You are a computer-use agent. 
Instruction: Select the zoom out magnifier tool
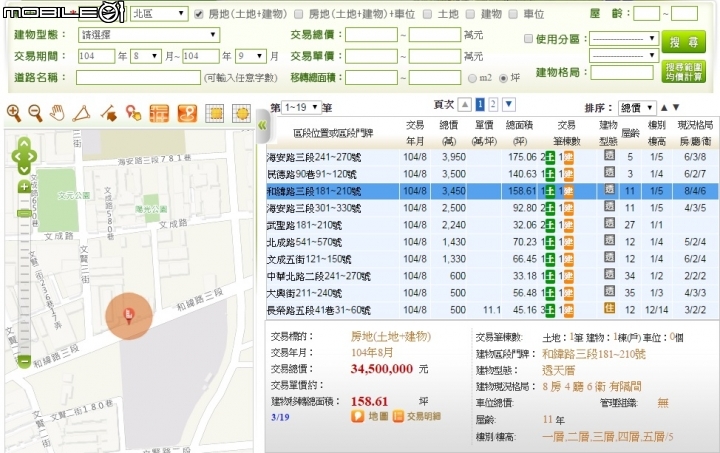pos(35,113)
